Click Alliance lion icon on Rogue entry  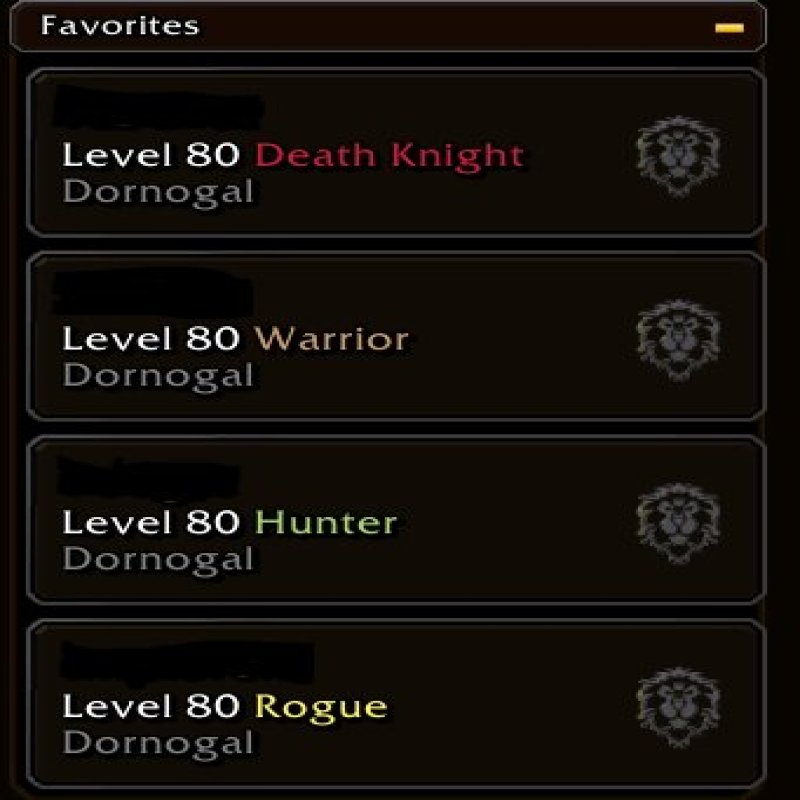click(x=678, y=707)
